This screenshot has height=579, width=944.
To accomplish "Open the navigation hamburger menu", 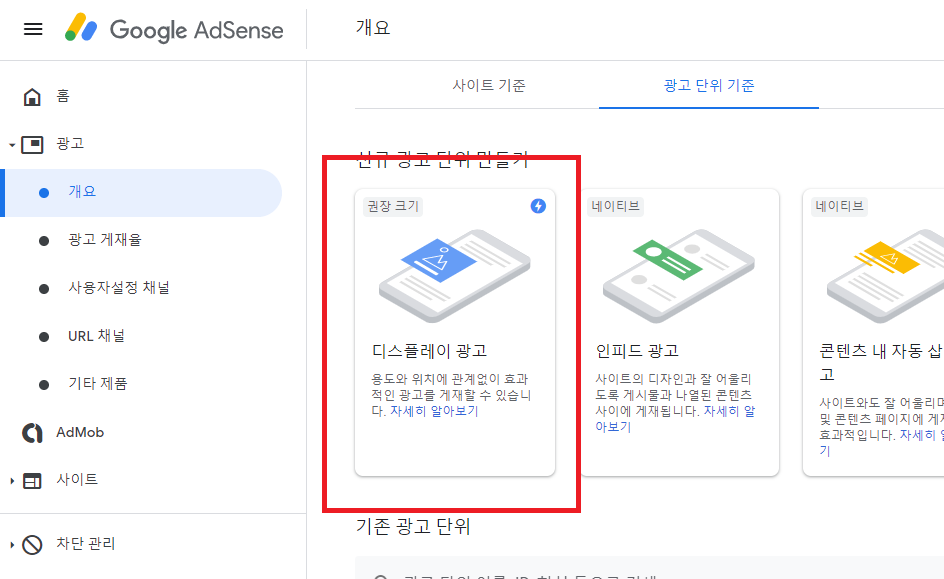I will tap(32, 29).
